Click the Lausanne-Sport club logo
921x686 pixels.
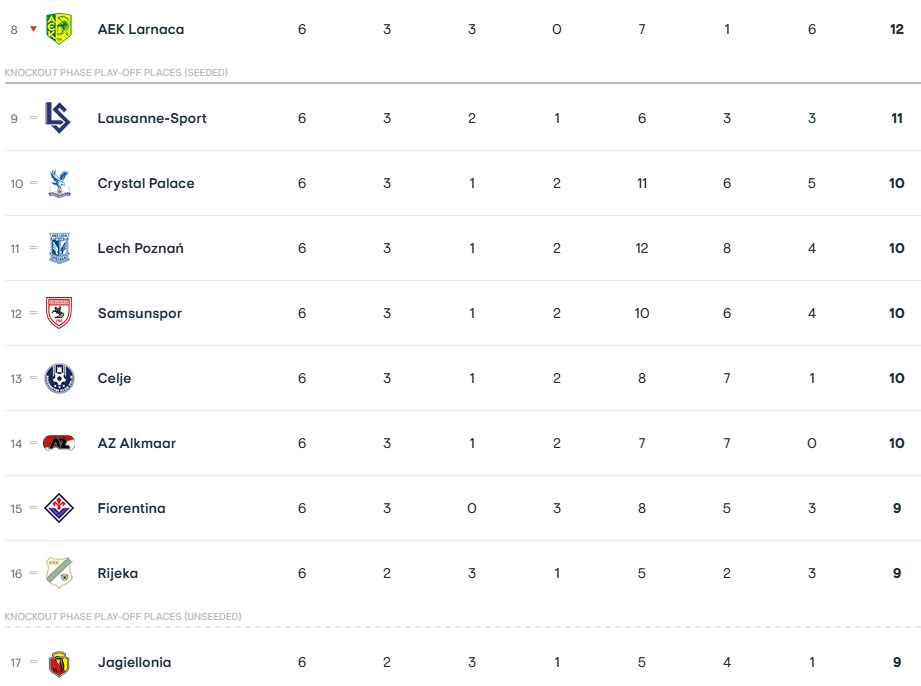coord(59,118)
